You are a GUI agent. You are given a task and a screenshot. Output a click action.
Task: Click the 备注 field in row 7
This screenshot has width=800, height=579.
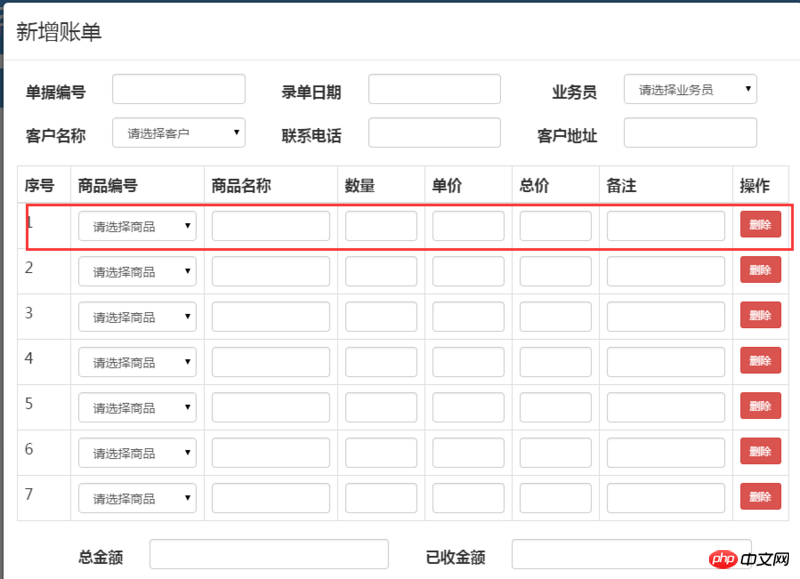(x=665, y=498)
